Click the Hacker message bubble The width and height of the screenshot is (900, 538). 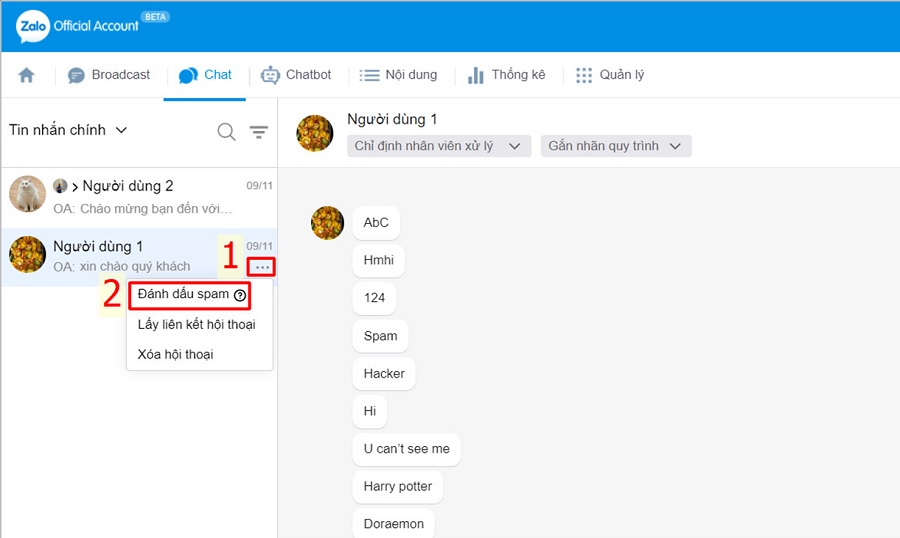pos(384,374)
